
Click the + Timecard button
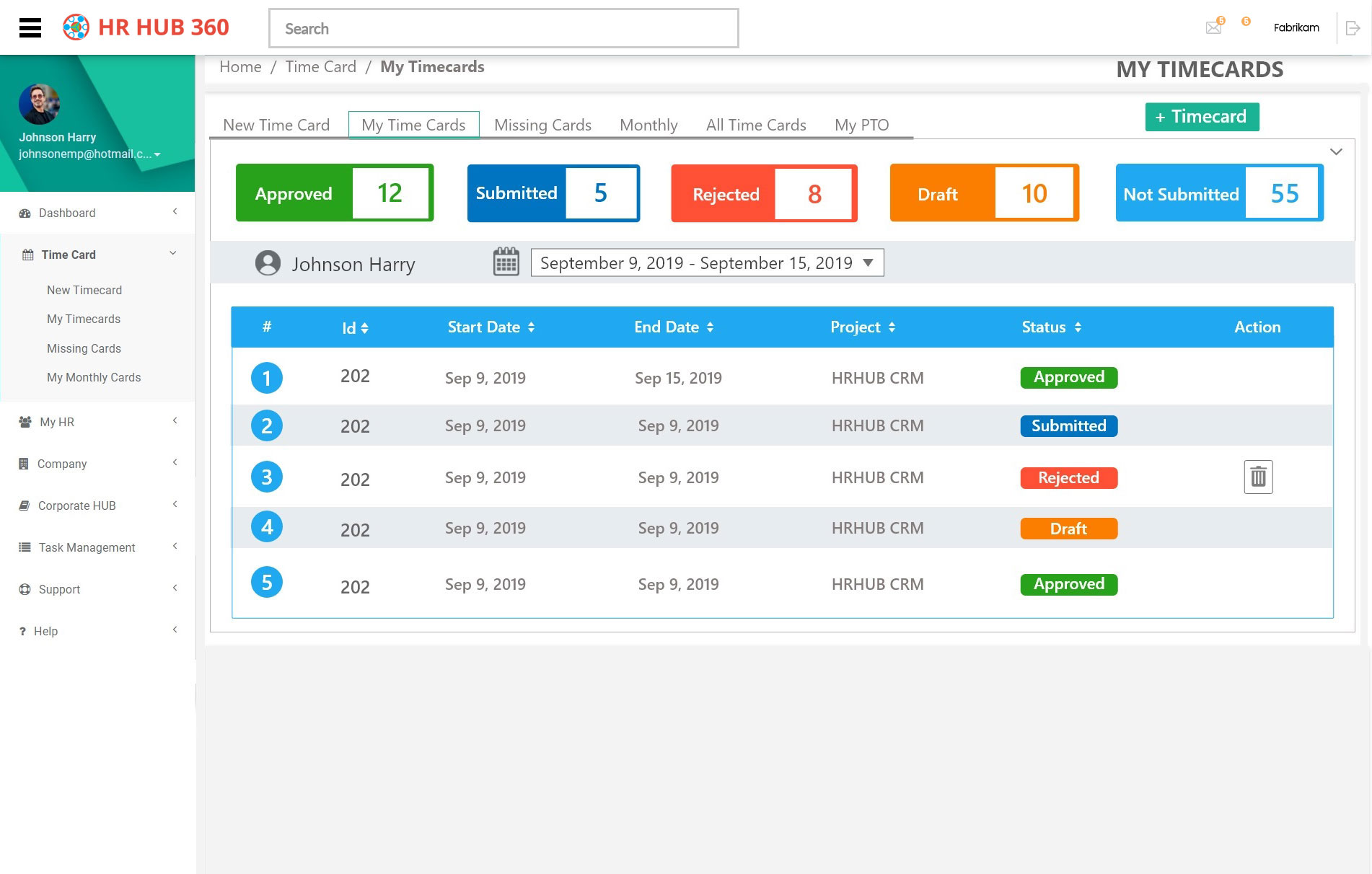1202,117
